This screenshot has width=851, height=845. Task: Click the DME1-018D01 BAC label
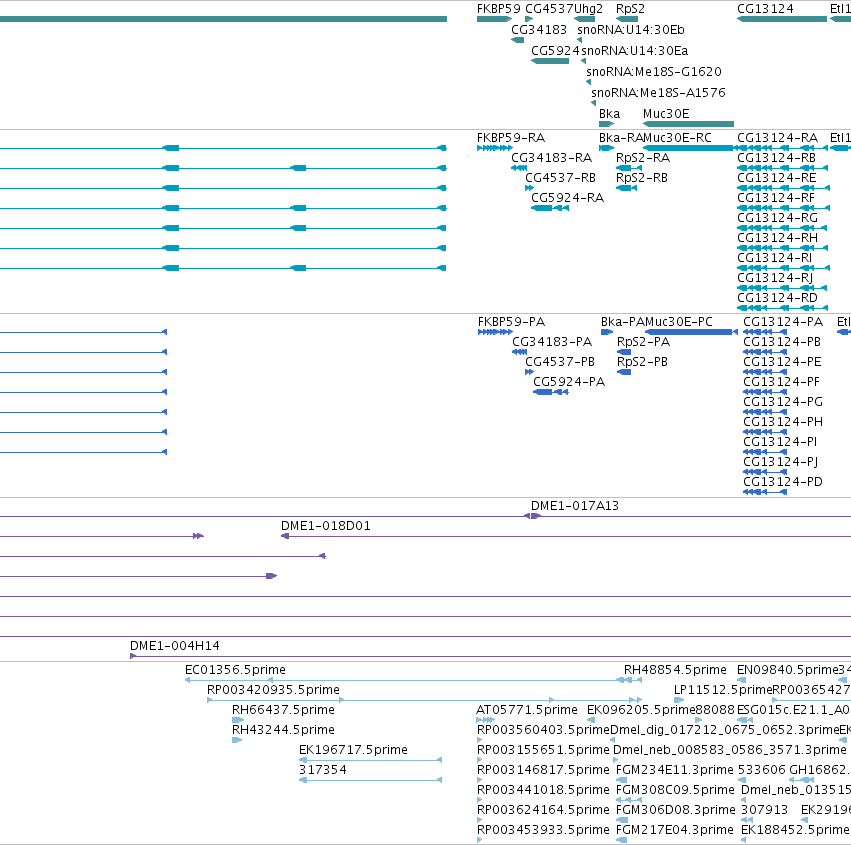(x=326, y=525)
